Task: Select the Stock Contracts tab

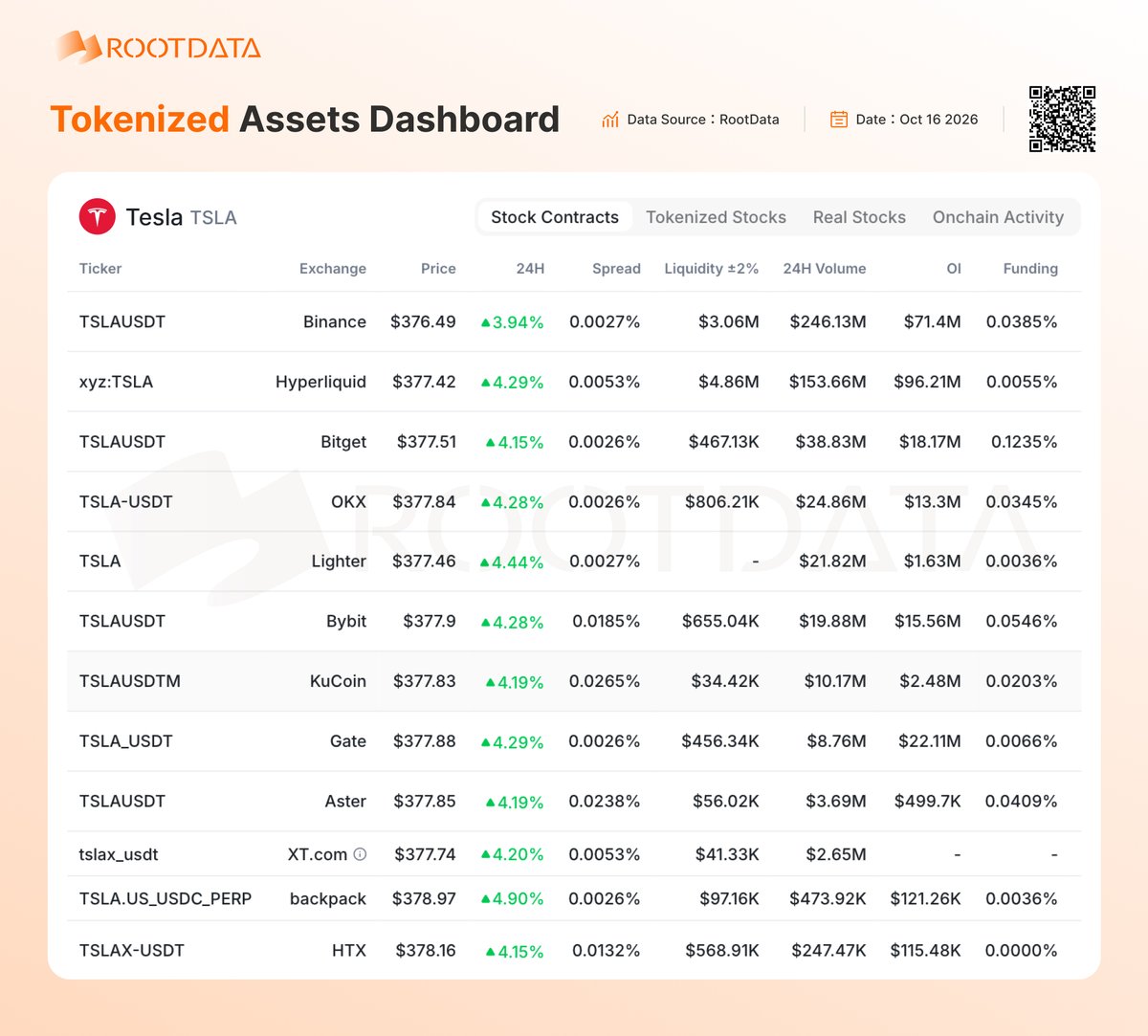Action: pos(555,217)
